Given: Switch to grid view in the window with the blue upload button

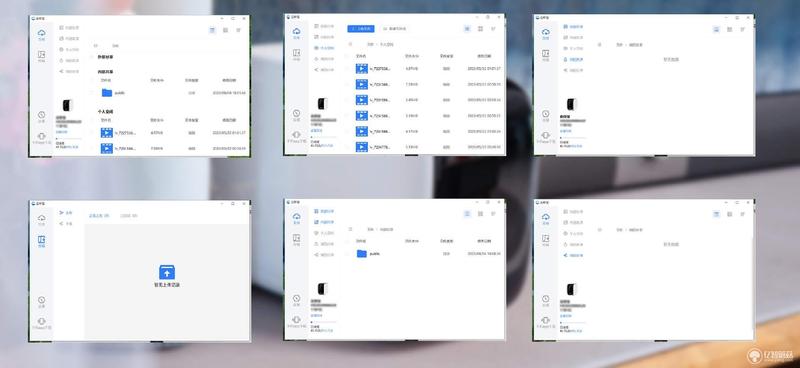Looking at the screenshot, I should pos(480,29).
